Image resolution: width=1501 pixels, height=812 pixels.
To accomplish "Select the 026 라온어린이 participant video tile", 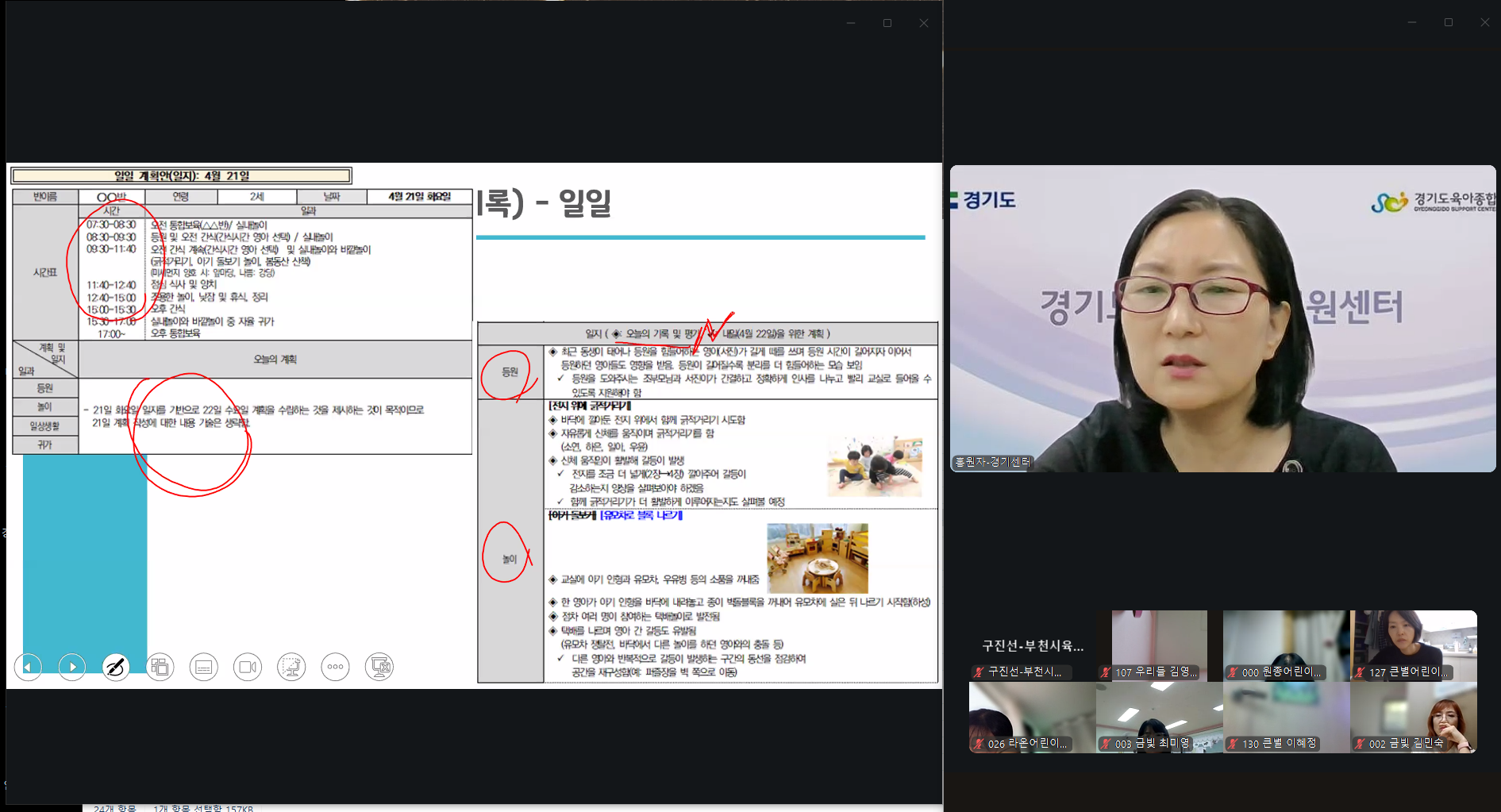I will click(1032, 717).
